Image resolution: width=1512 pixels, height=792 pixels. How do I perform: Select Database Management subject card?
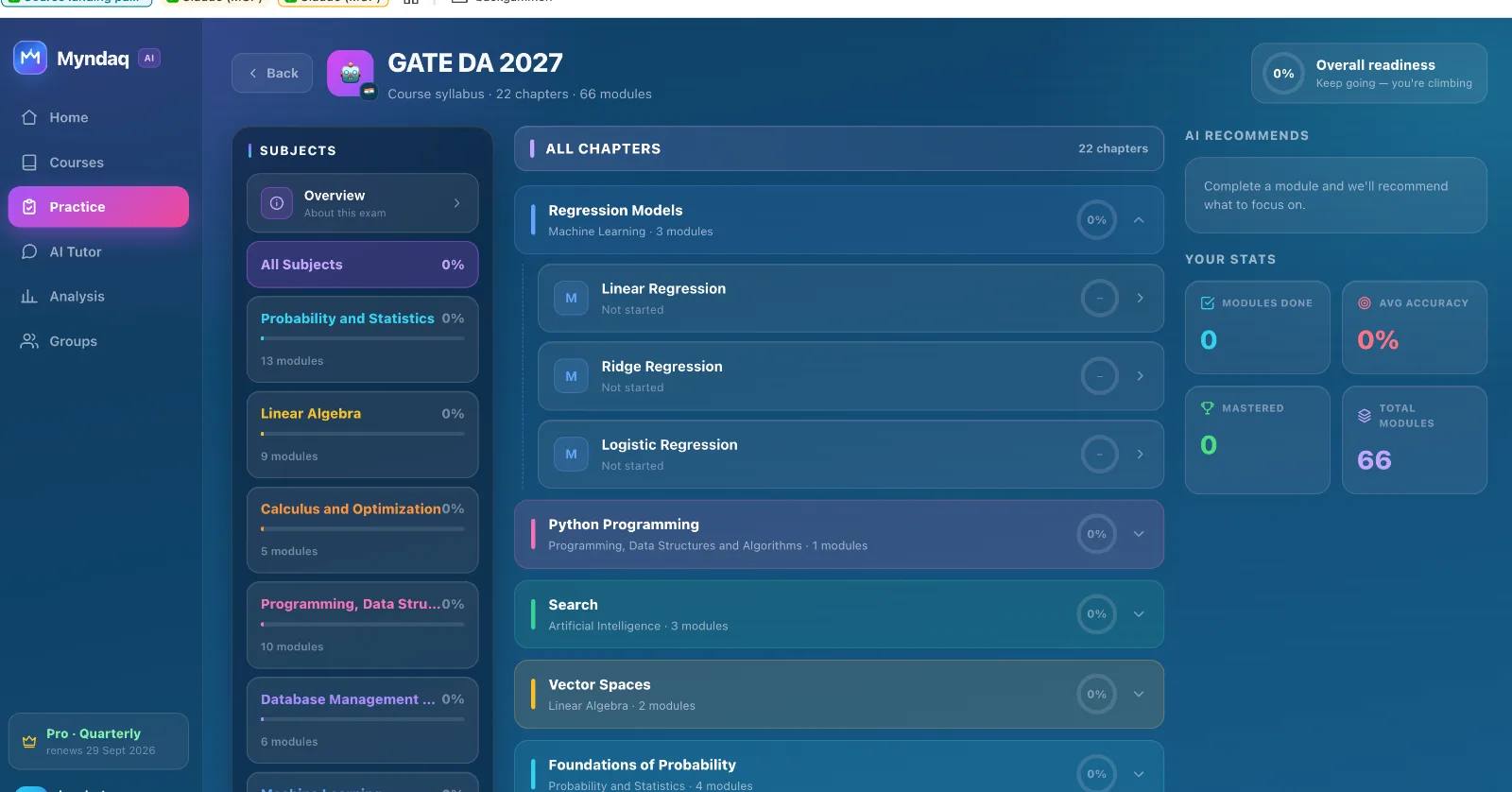pyautogui.click(x=363, y=720)
